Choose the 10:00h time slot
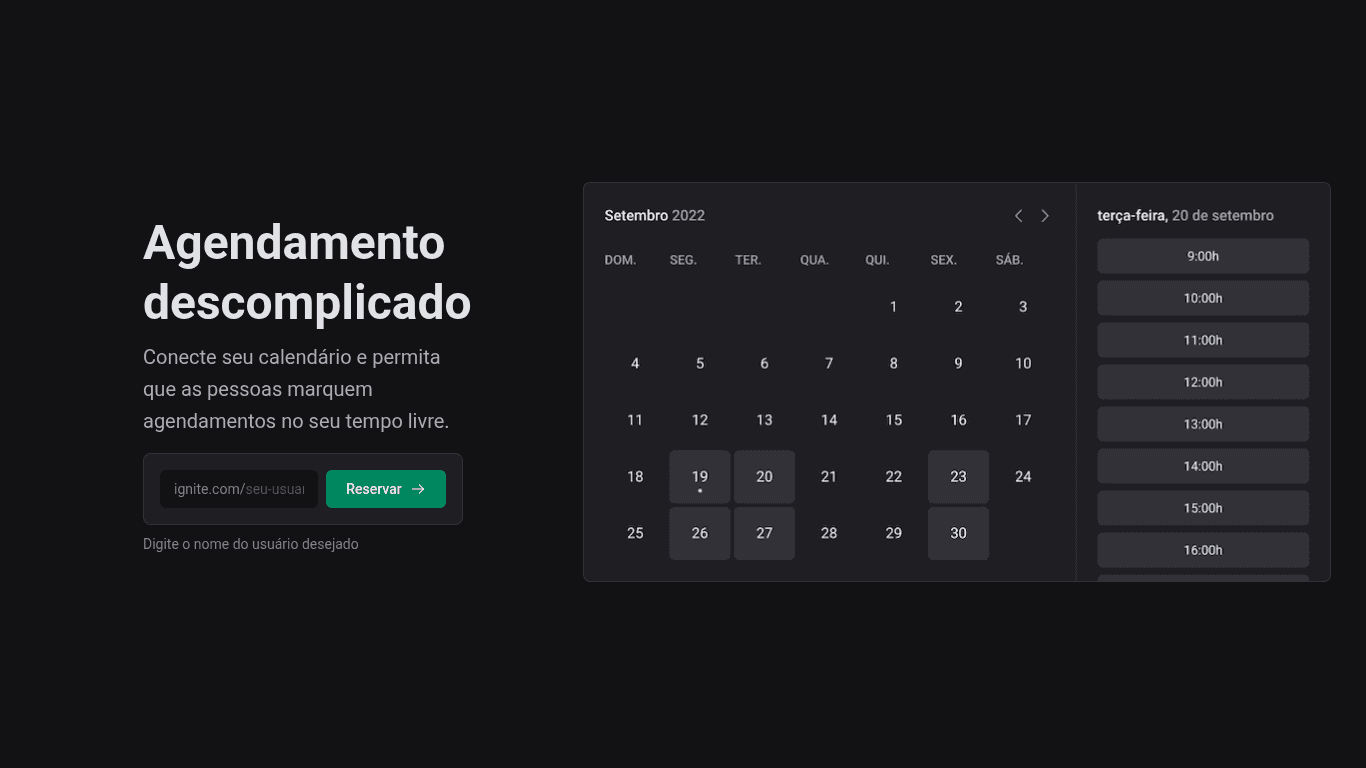This screenshot has width=1366, height=768. pyautogui.click(x=1202, y=298)
